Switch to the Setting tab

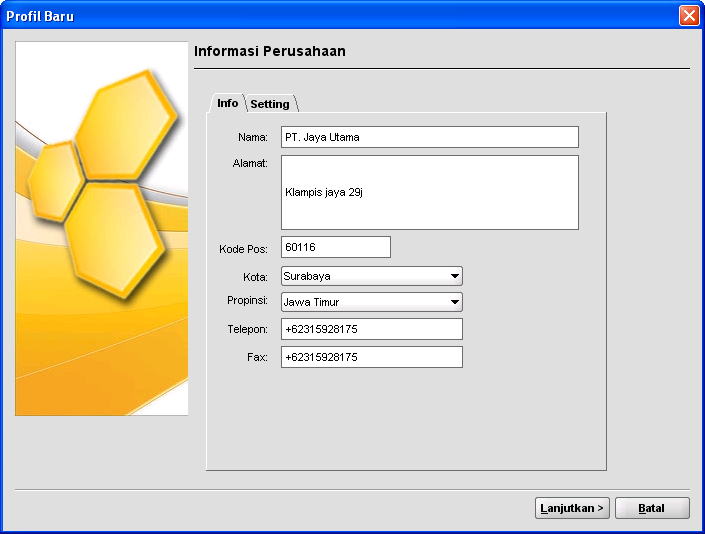coord(270,104)
